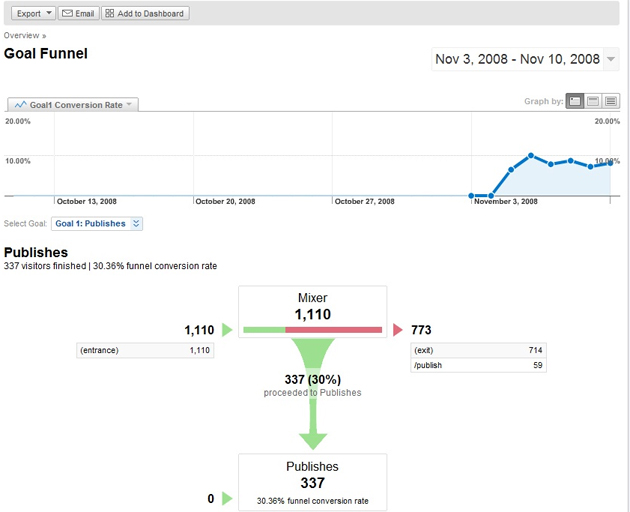Screen dimensions: 630x512
Task: Click the Mixer red-green progress bar
Action: [313, 329]
